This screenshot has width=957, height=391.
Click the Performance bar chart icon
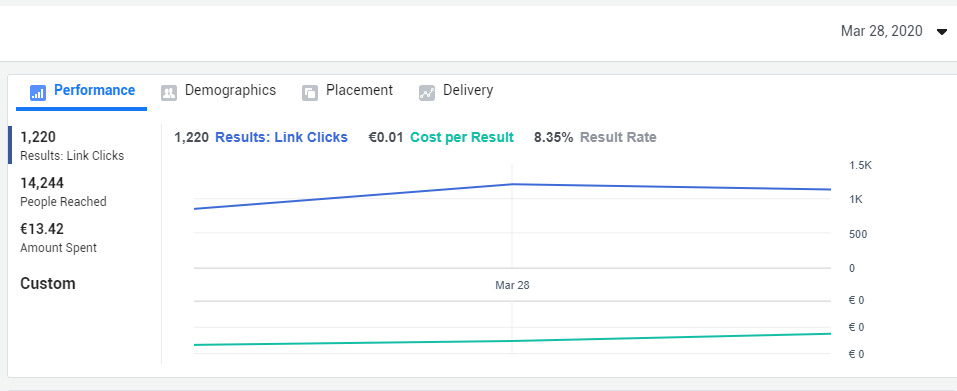pyautogui.click(x=38, y=93)
